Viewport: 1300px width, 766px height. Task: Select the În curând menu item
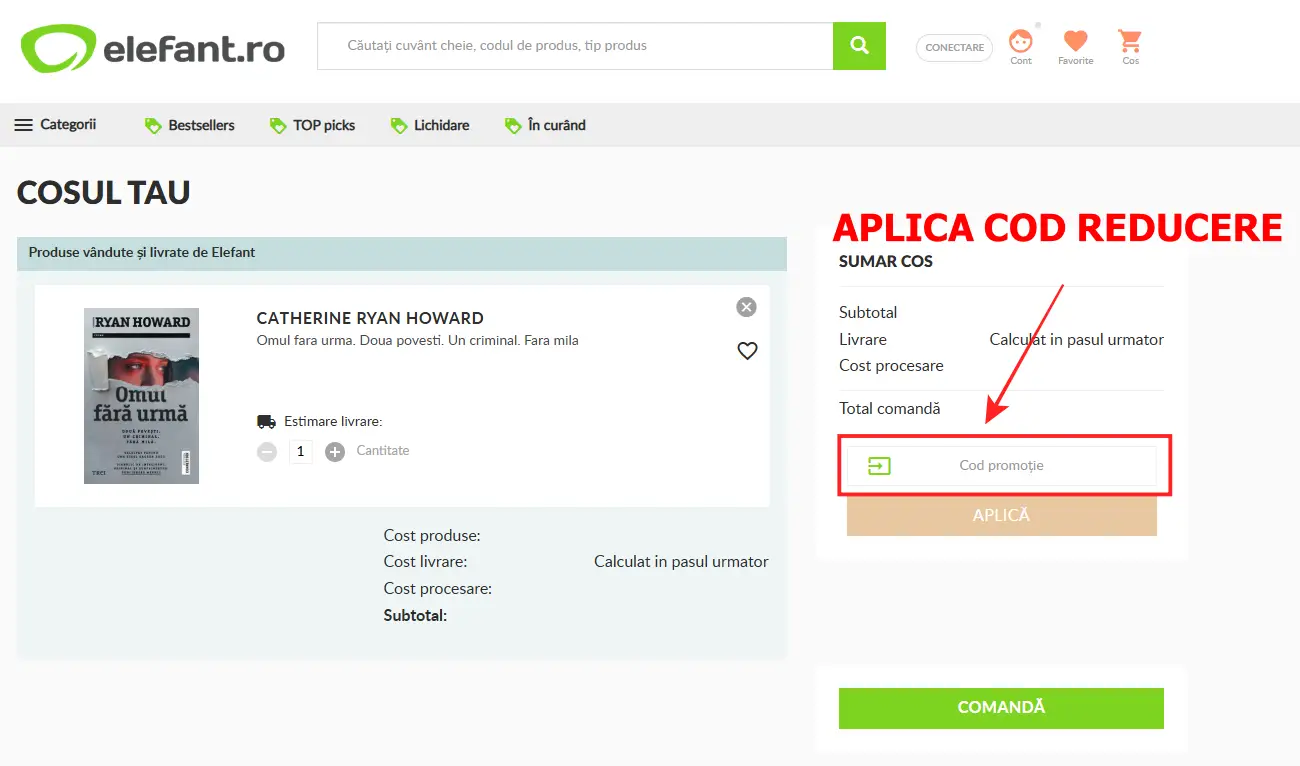(546, 125)
